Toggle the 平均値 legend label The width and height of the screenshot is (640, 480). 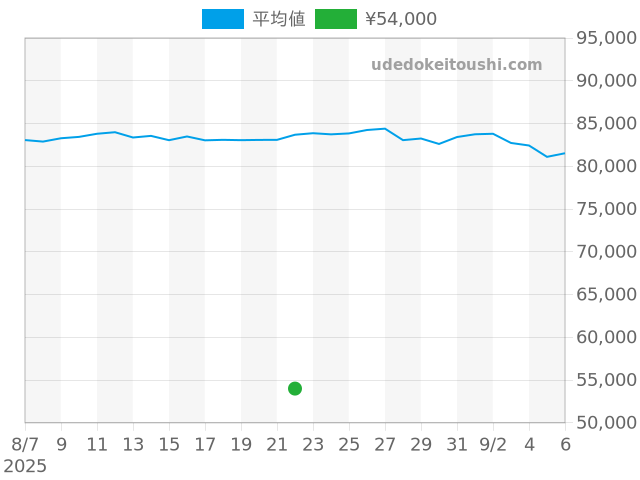coord(279,19)
